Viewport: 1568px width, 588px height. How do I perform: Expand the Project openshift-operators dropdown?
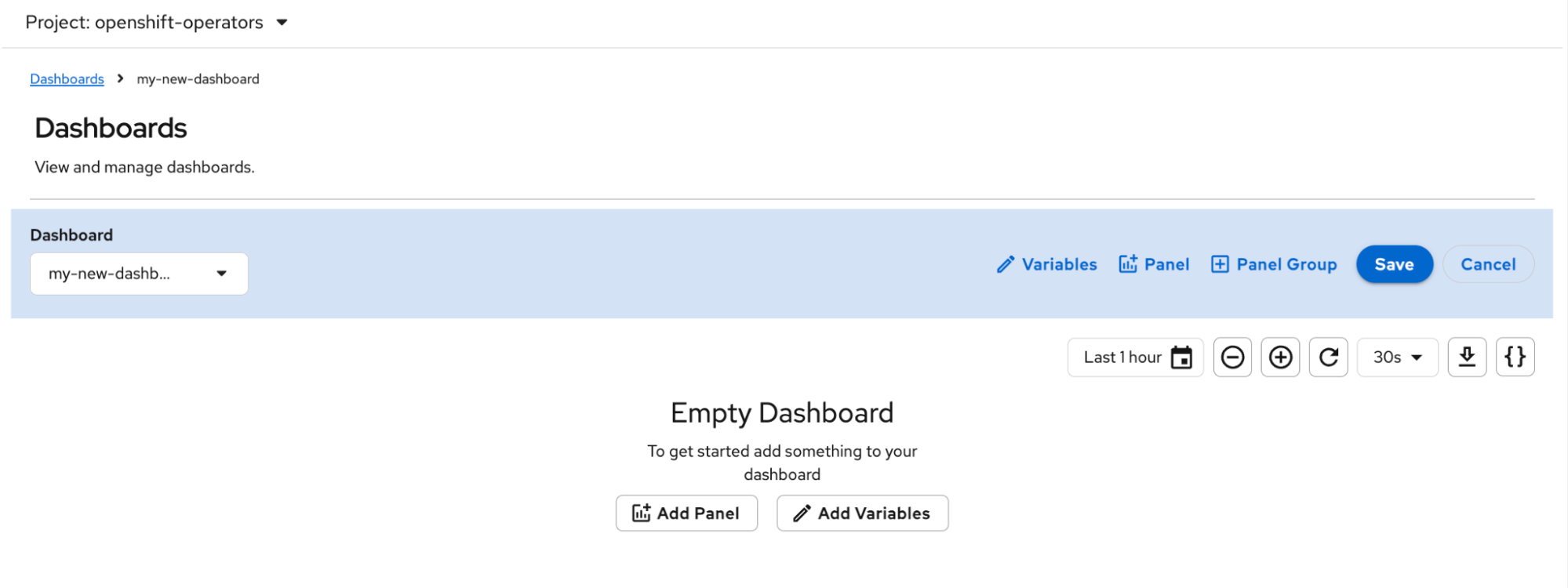point(282,23)
